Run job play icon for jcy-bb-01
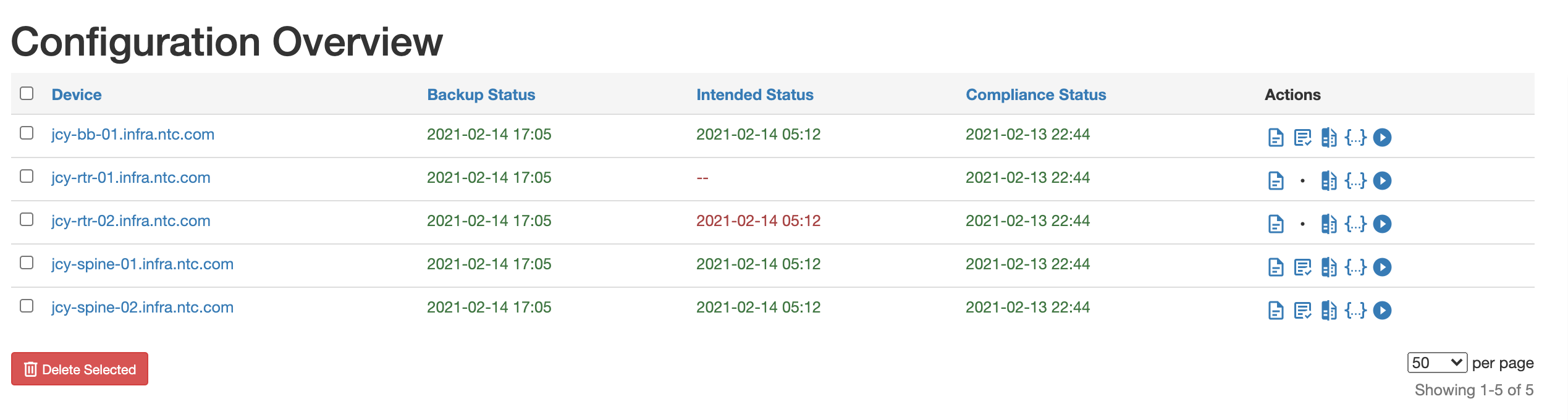 click(1382, 137)
